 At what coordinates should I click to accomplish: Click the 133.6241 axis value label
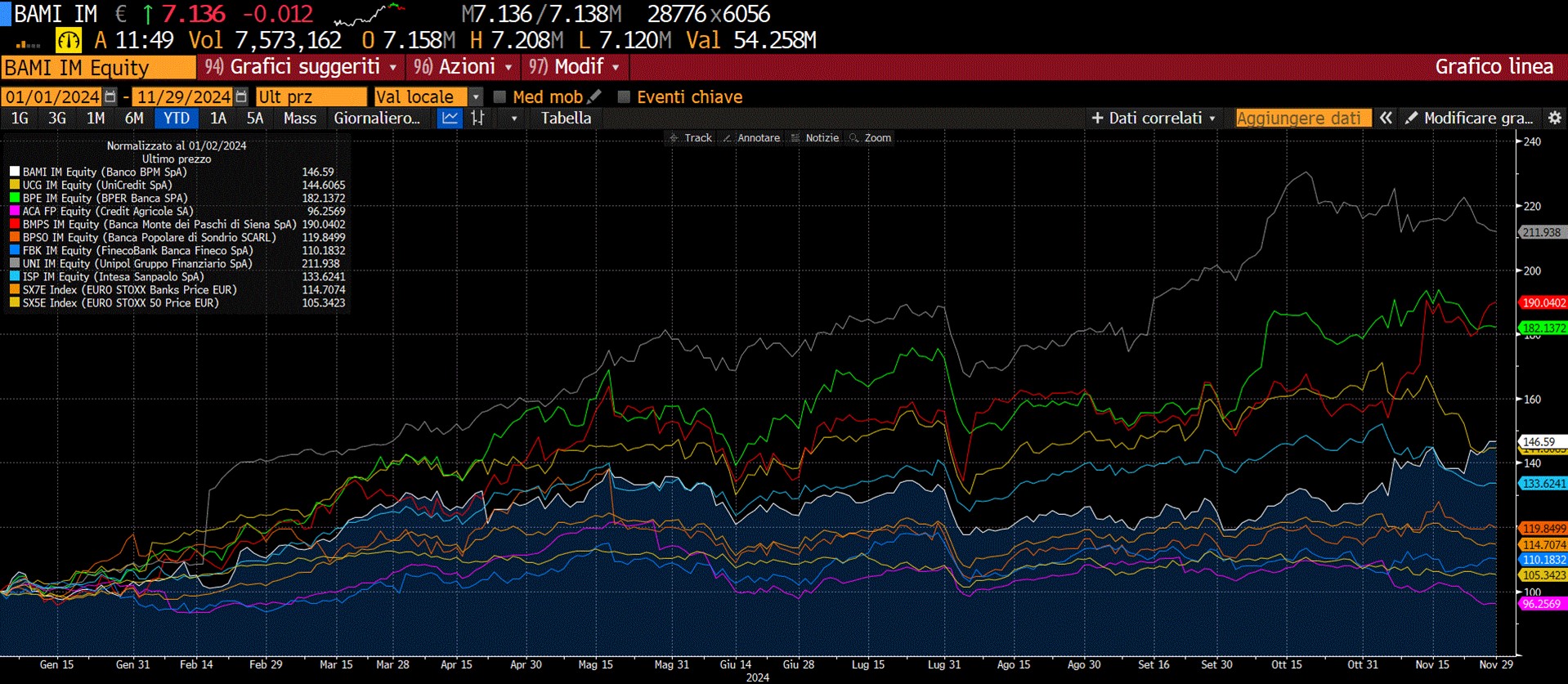(1543, 483)
